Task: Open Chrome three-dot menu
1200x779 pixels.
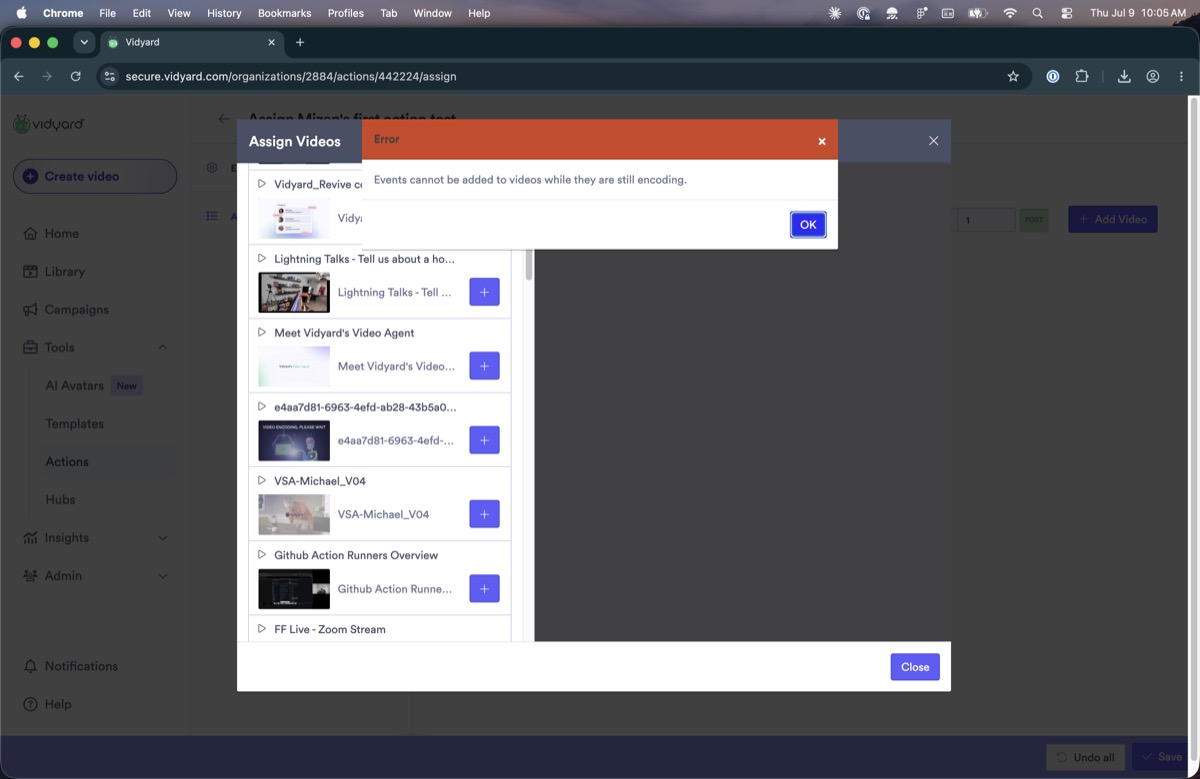Action: tap(1181, 76)
